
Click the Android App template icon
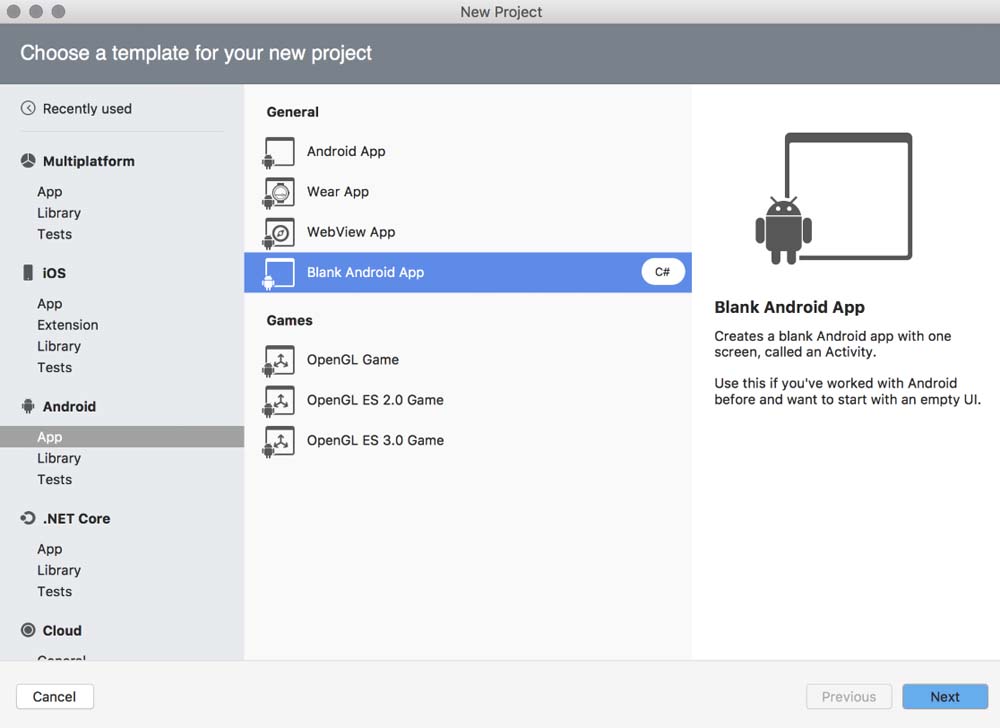coord(279,152)
